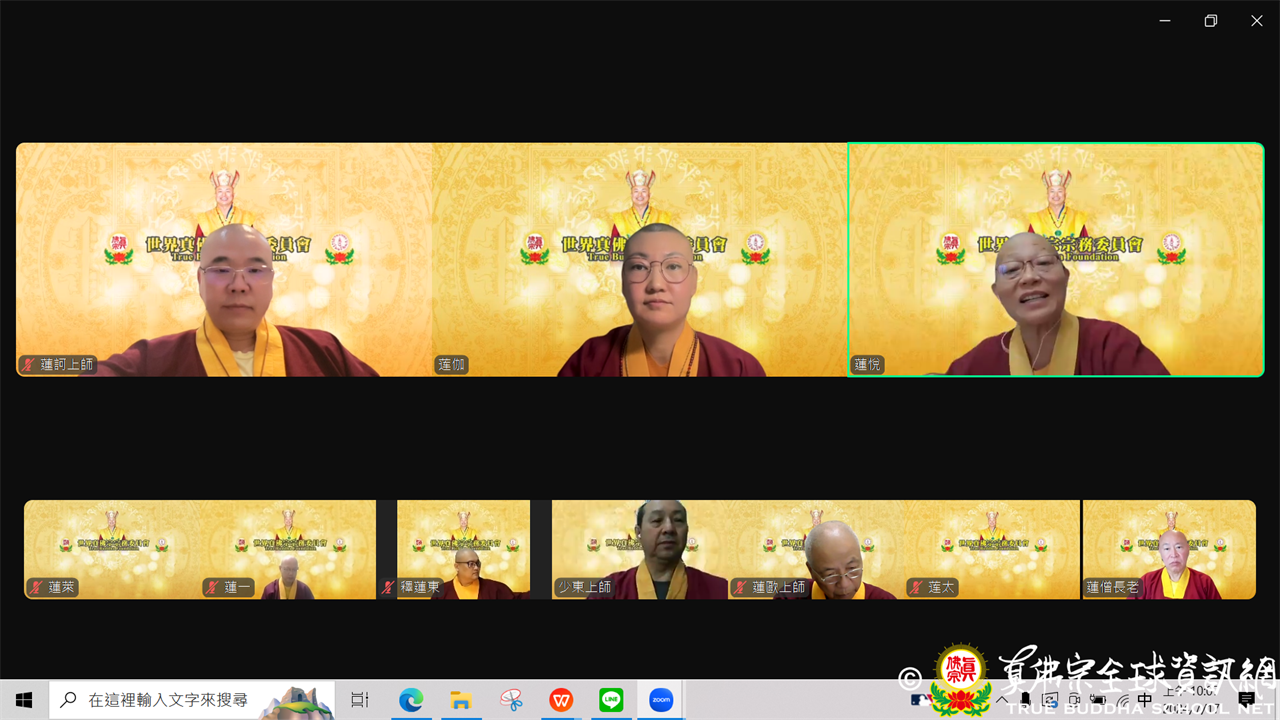Click the 蓮僧長老 video thumbnail
The width and height of the screenshot is (1280, 720).
coord(1168,548)
